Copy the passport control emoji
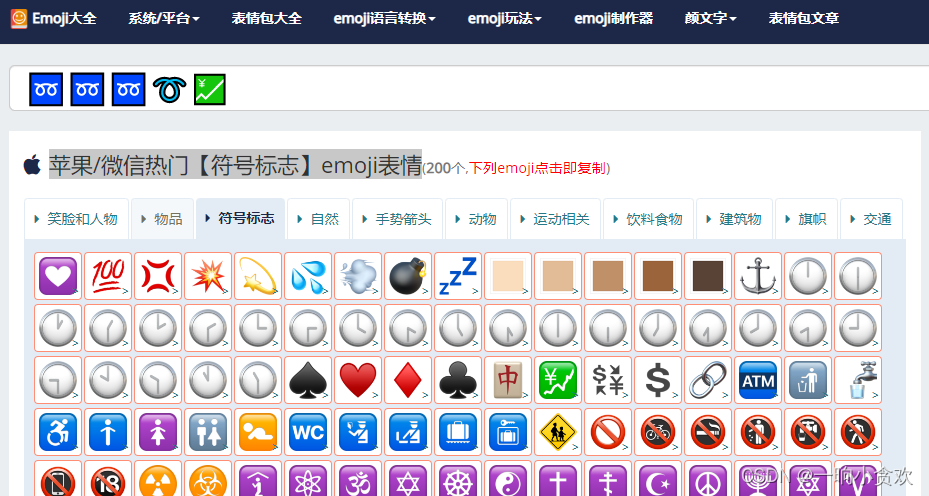Viewport: 929px width, 496px height. click(357, 432)
